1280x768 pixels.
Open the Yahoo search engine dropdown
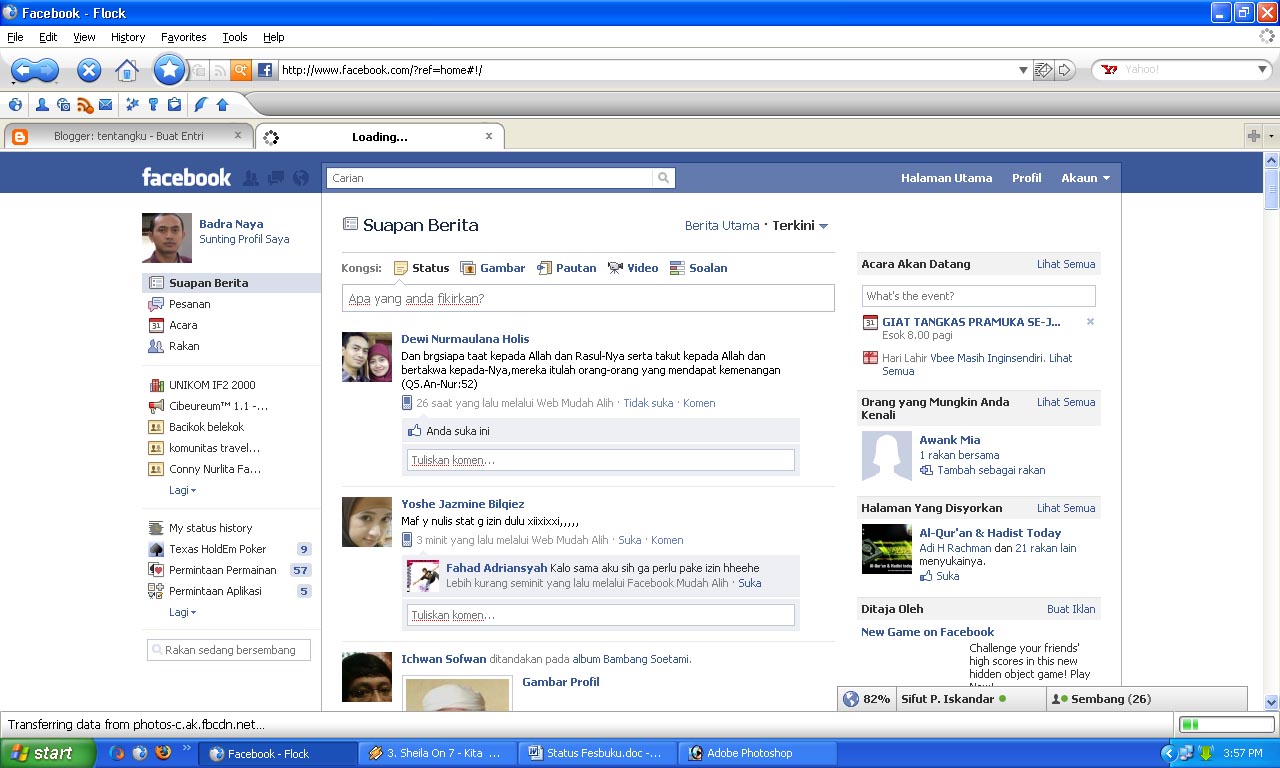1262,70
